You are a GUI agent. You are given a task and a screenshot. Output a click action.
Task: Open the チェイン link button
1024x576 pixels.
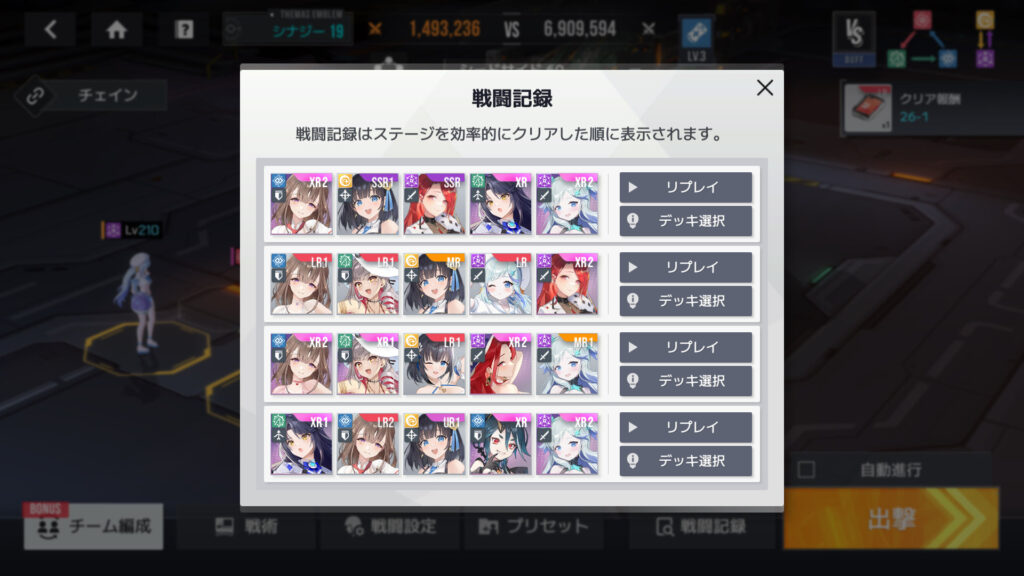pyautogui.click(x=91, y=95)
